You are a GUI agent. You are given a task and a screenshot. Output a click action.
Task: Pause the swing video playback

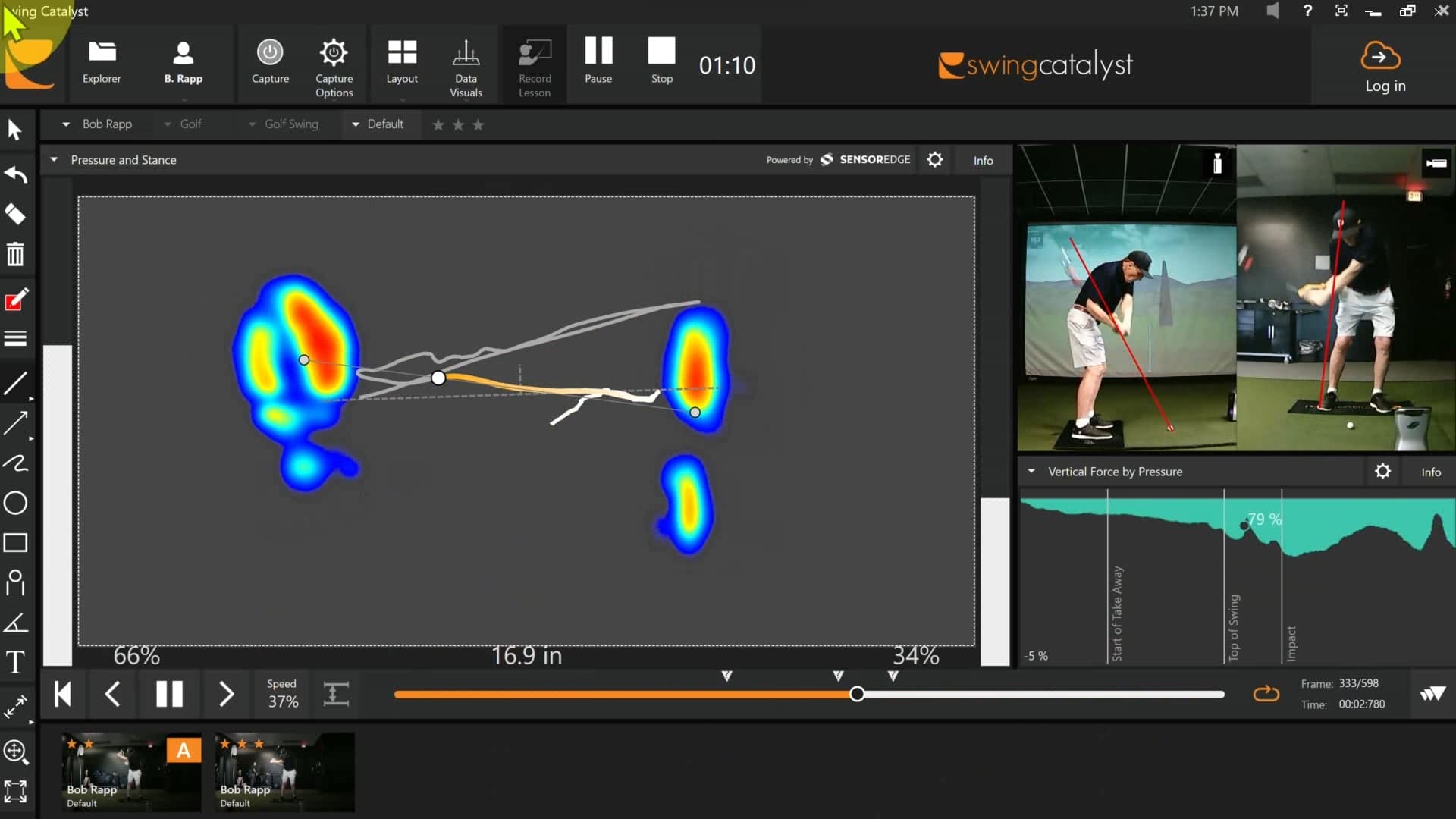tap(169, 693)
